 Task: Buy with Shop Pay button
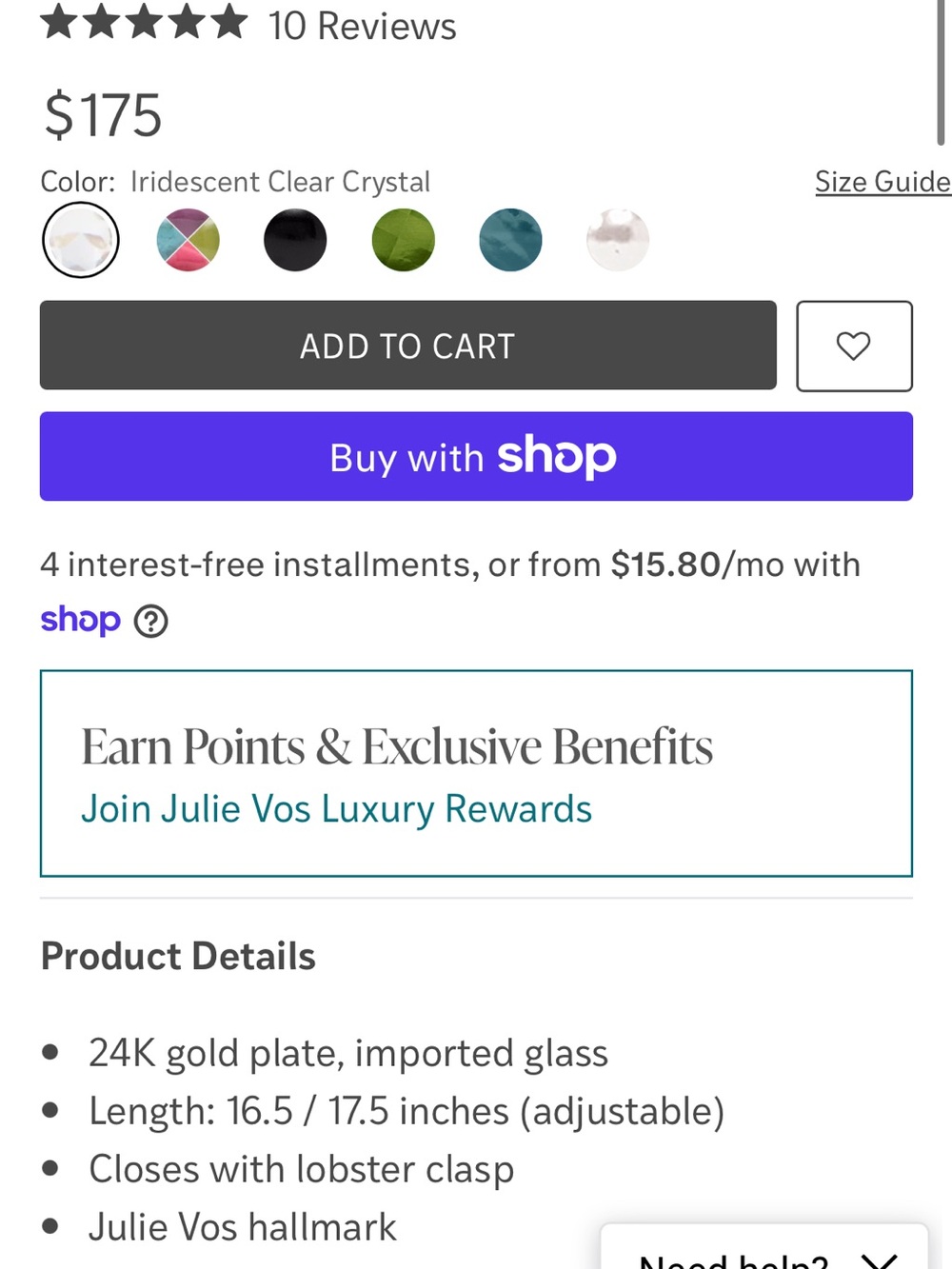click(476, 456)
